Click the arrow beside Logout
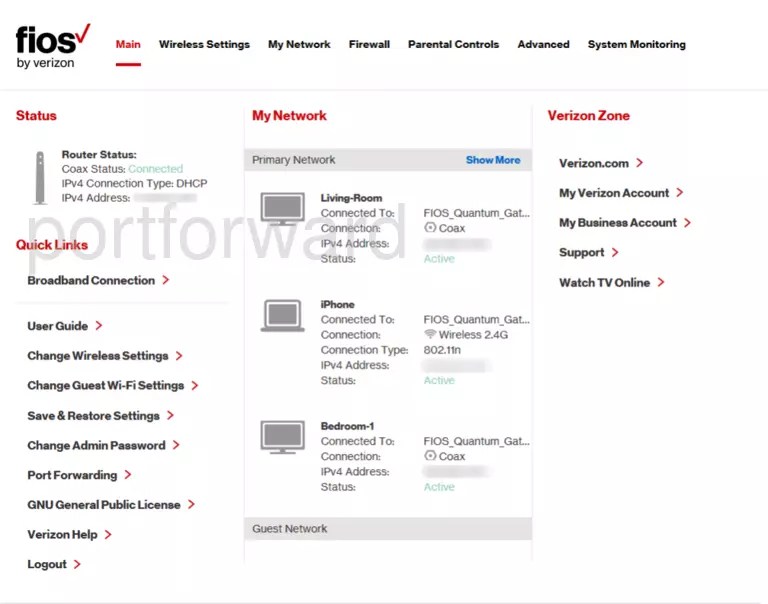This screenshot has height=604, width=768. coord(77,564)
